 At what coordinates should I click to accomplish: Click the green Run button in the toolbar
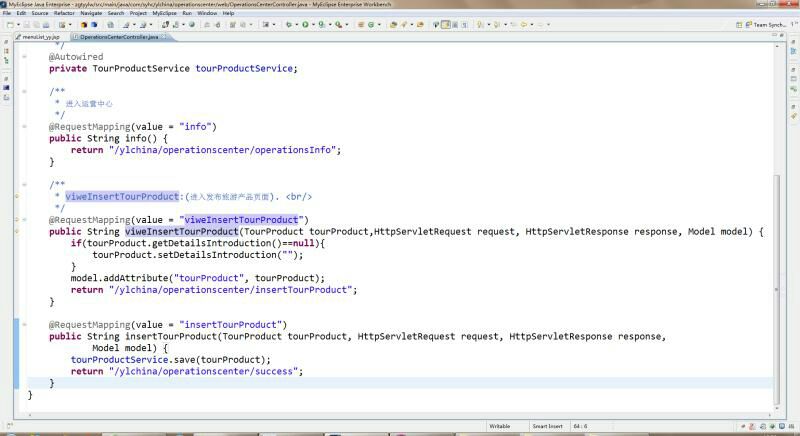(307, 24)
